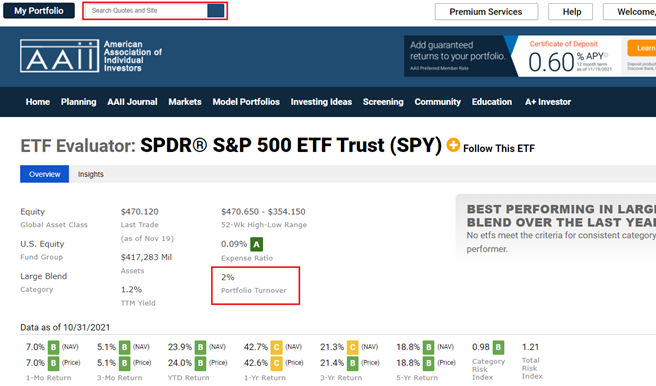Click the C grade badge for 3-Yr NAV return

click(x=353, y=347)
